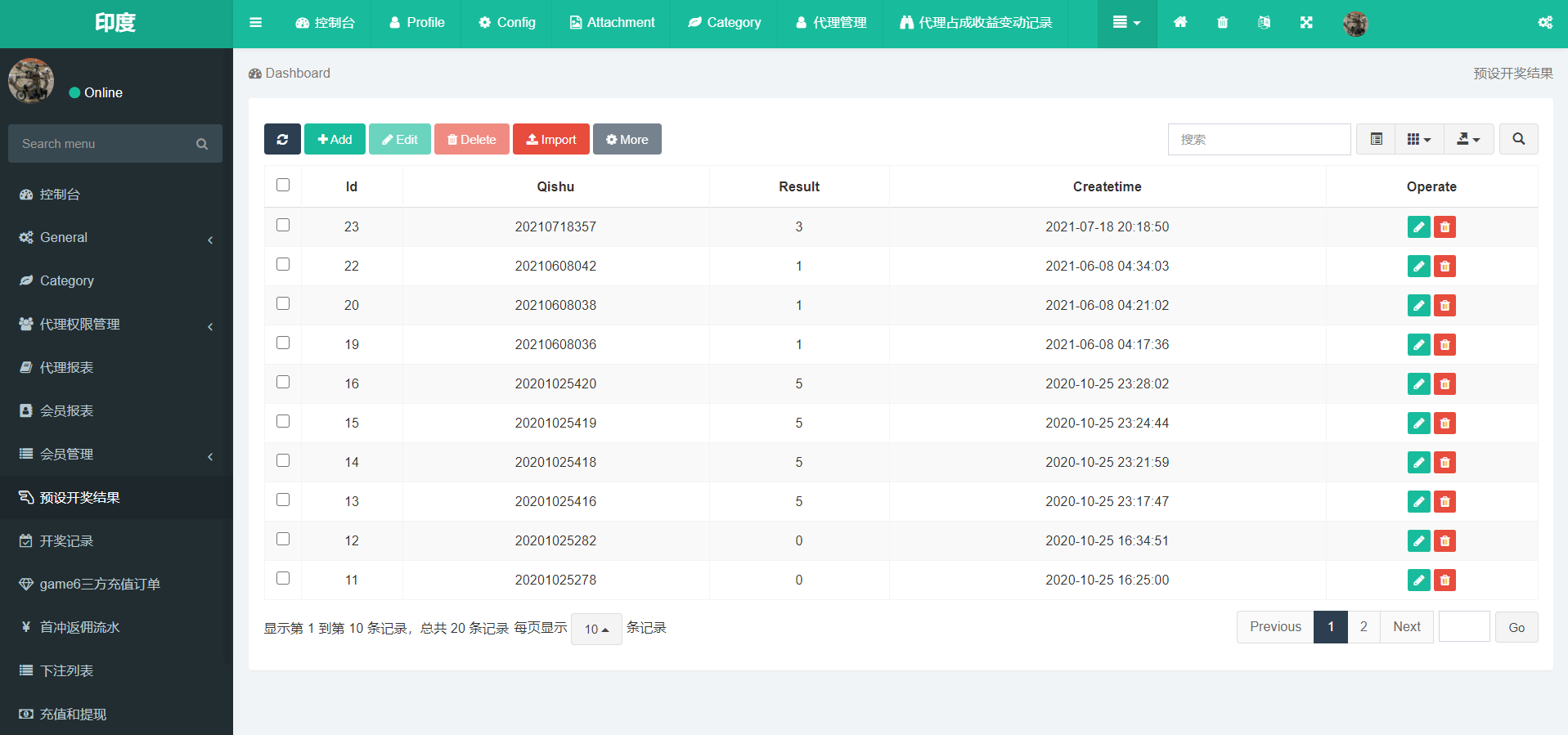
Task: Check the select-all checkbox in table header
Action: coord(283,185)
